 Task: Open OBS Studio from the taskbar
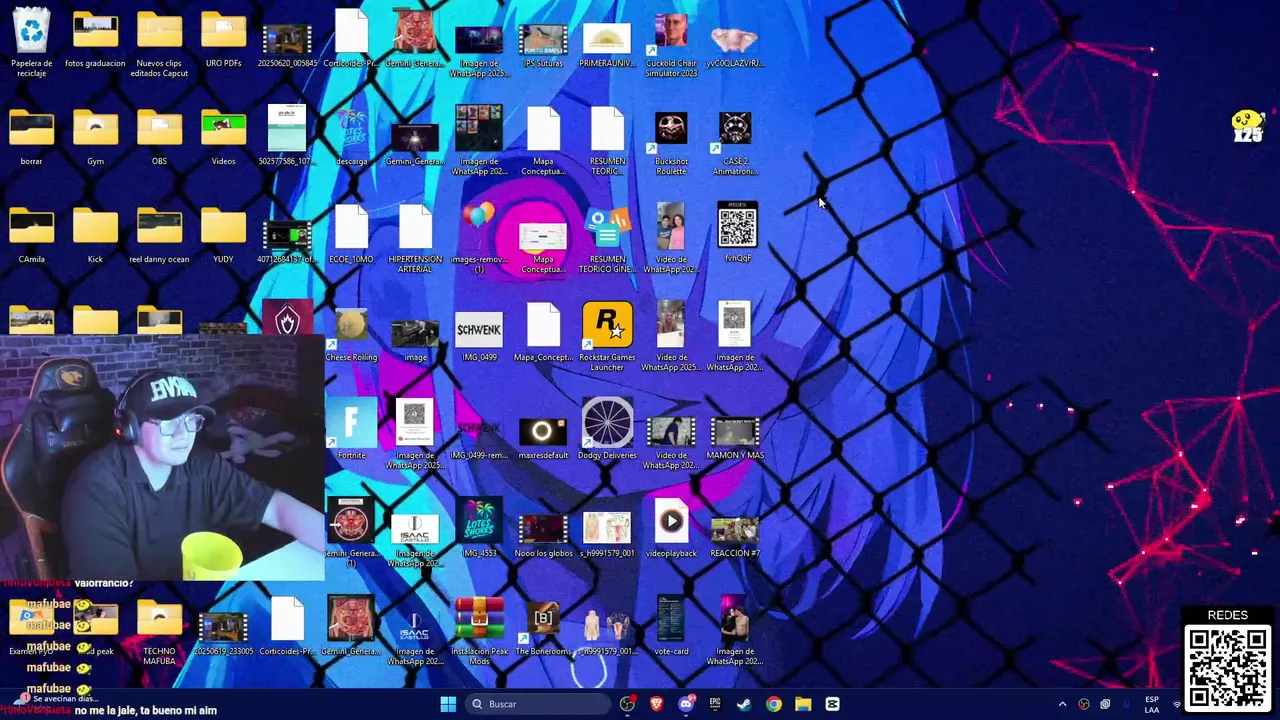(x=627, y=704)
